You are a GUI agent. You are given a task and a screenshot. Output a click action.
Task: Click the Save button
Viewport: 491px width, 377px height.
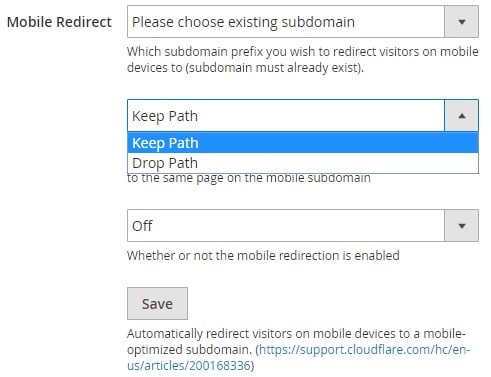tap(157, 304)
